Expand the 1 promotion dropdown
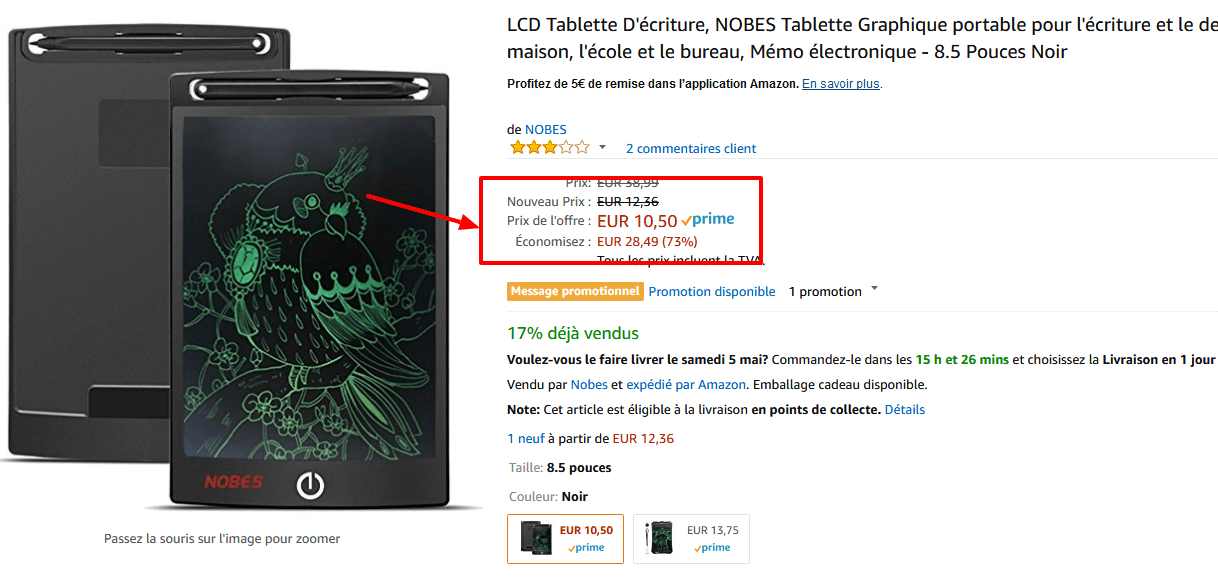 [x=875, y=290]
